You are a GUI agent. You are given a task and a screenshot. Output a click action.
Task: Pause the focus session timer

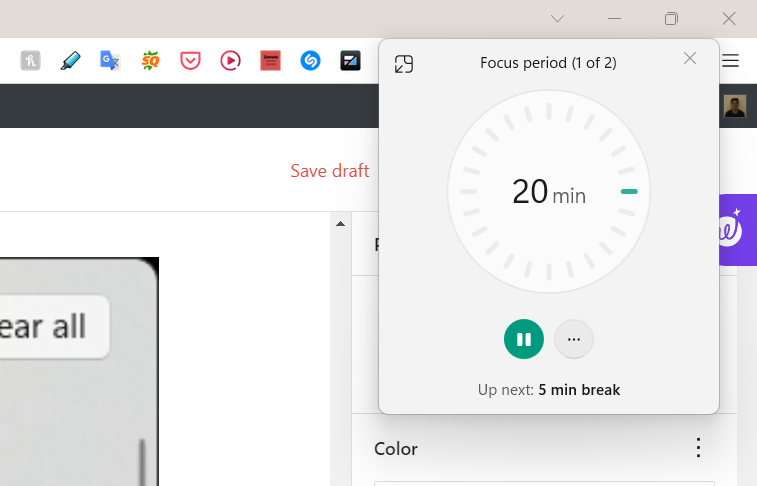pyautogui.click(x=524, y=339)
